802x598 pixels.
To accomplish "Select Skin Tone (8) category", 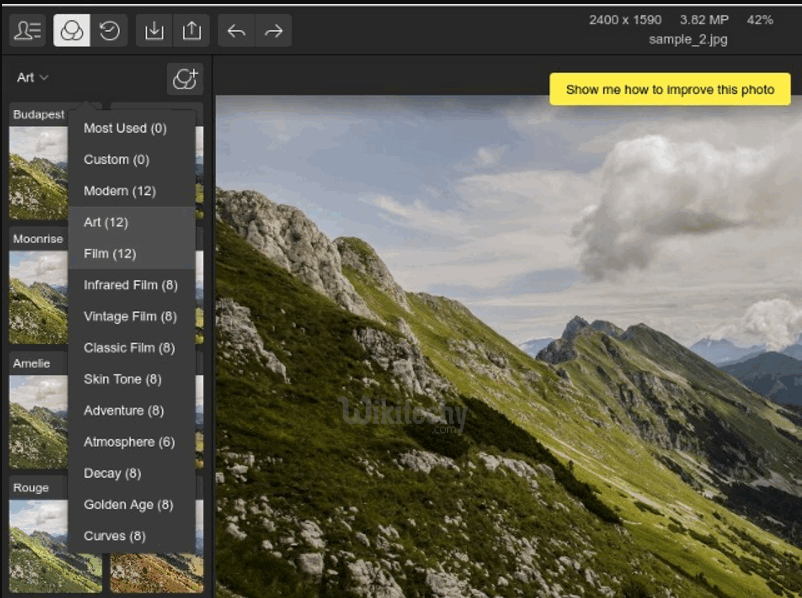I will point(122,379).
